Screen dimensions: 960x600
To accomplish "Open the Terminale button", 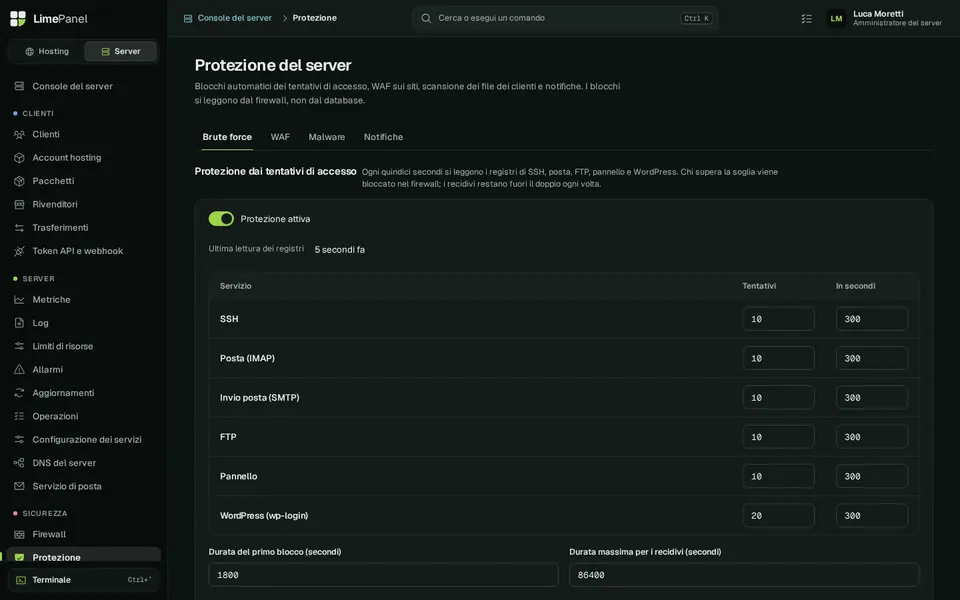I will coord(84,580).
